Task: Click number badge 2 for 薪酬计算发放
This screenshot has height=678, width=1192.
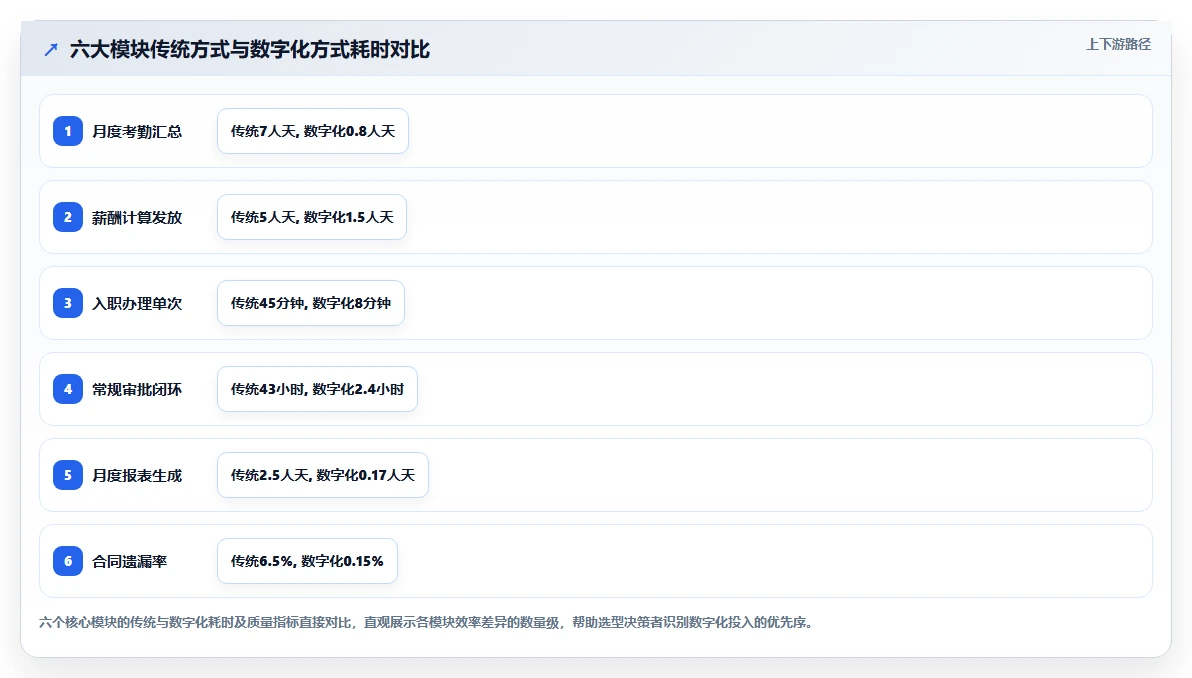Action: (68, 217)
